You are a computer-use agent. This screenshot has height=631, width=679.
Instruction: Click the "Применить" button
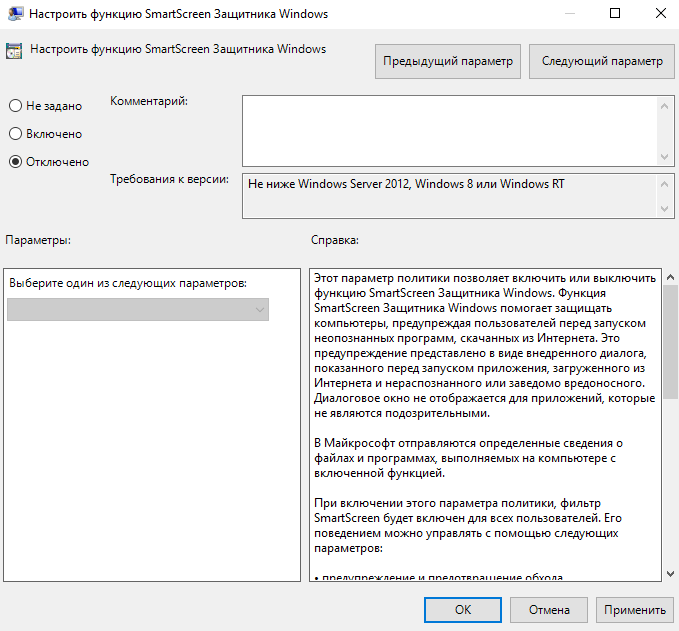click(x=635, y=610)
